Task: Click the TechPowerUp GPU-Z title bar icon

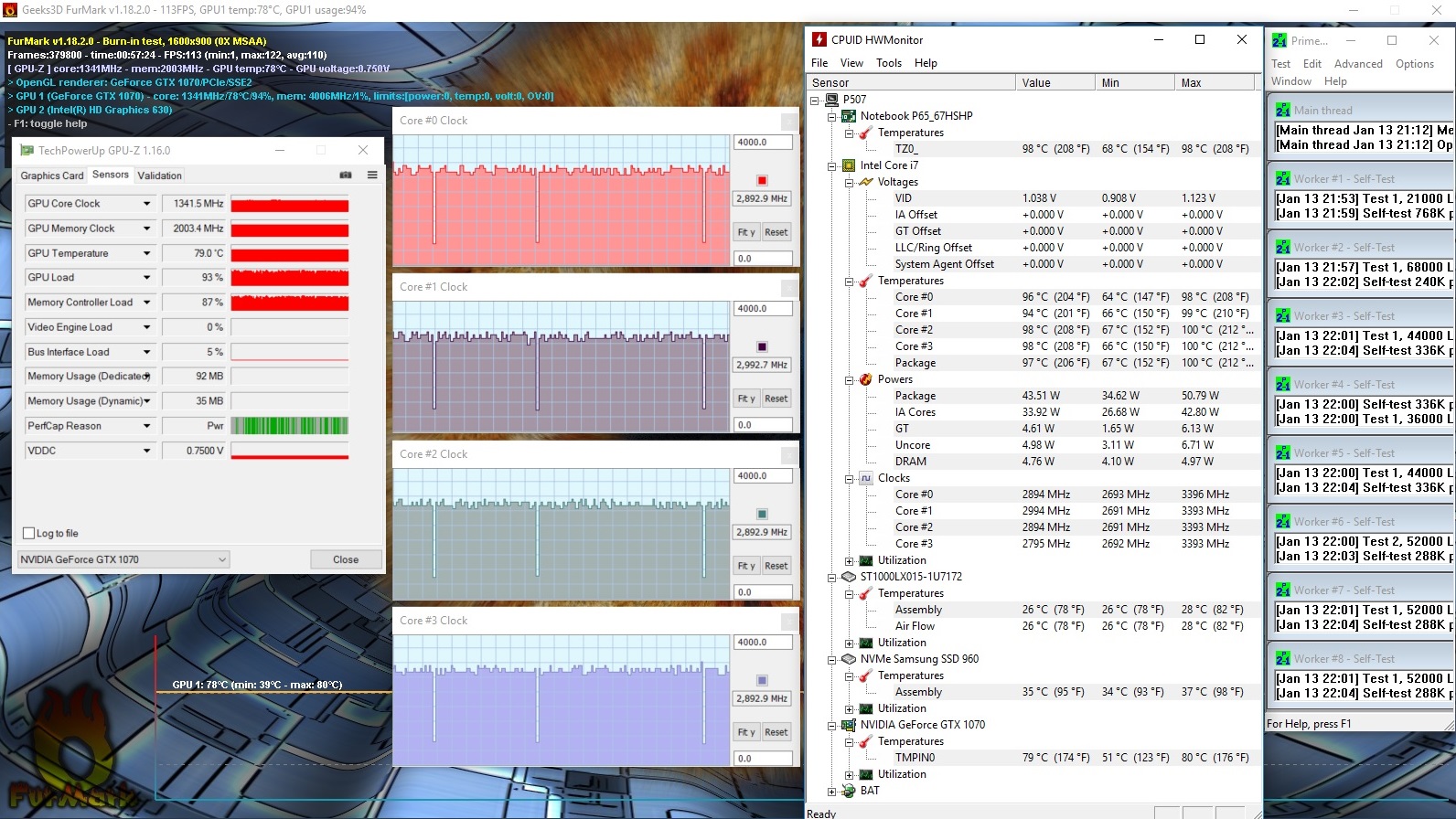Action: click(x=27, y=150)
